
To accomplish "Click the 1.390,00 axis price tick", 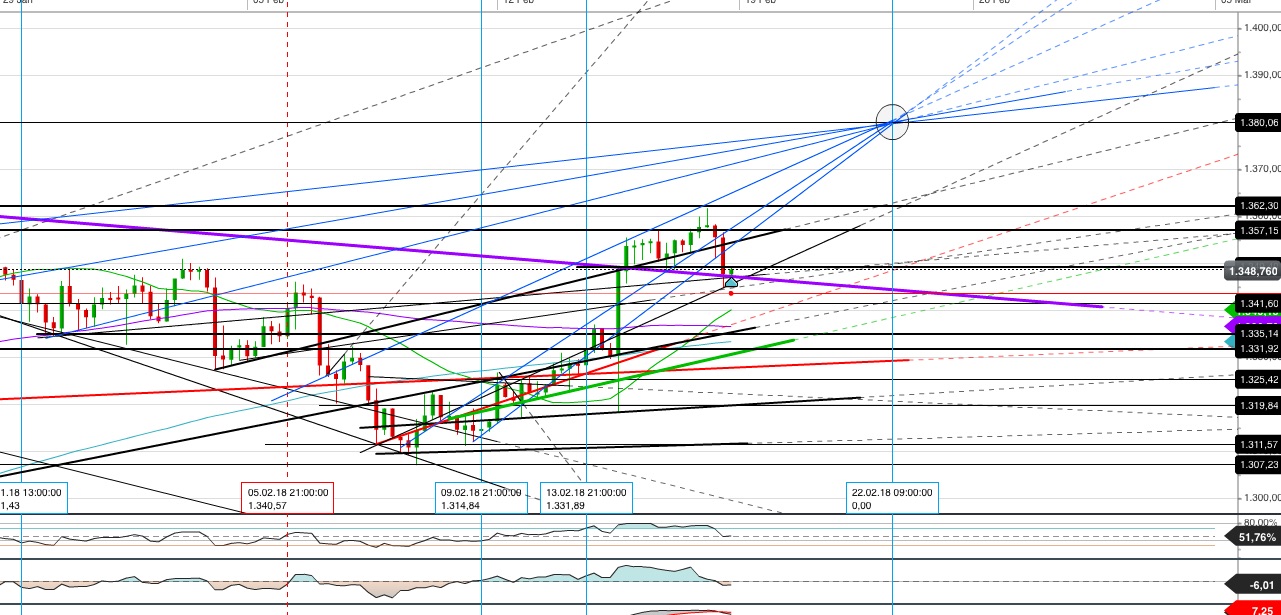I will click(1260, 76).
